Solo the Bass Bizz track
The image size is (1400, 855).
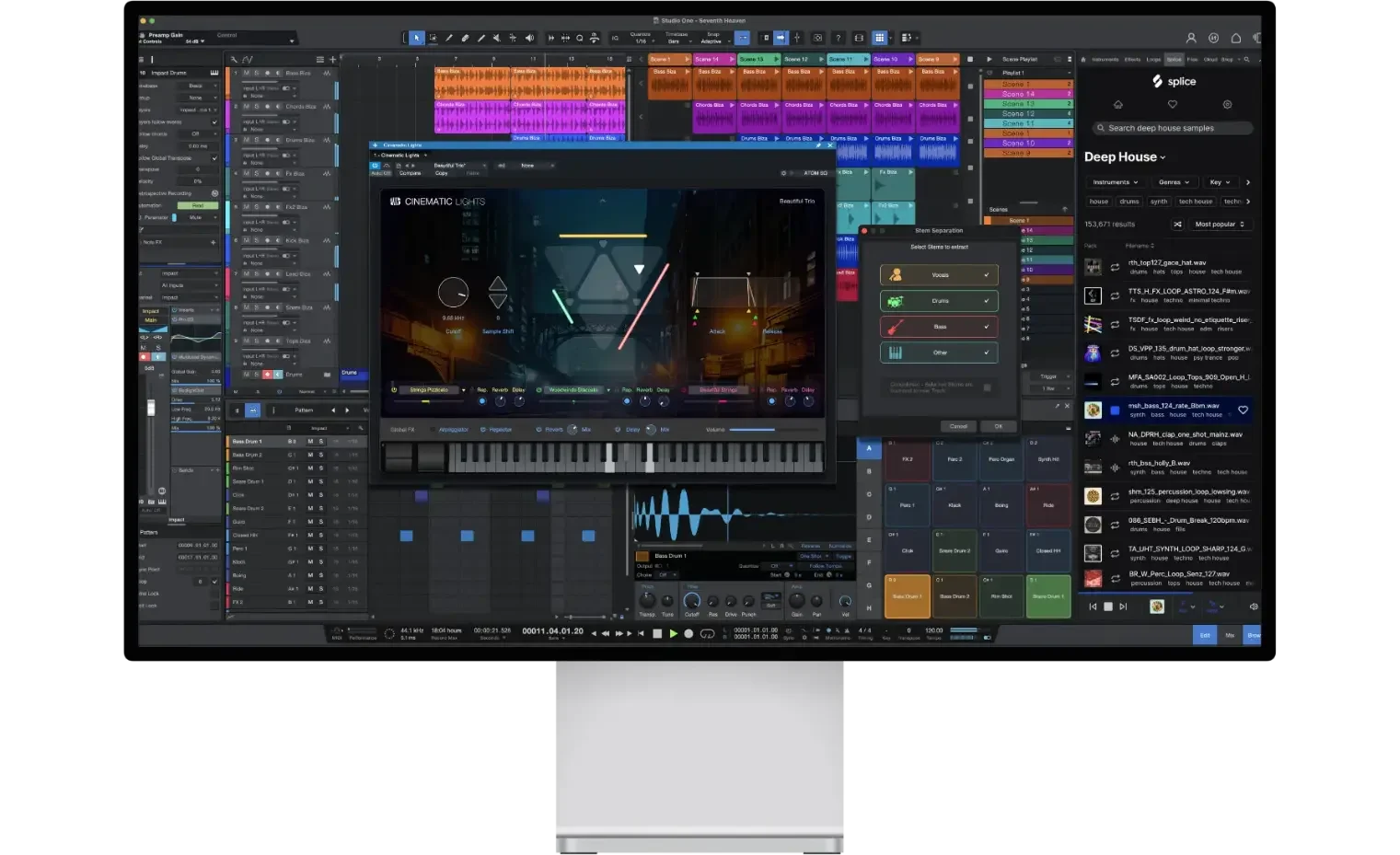tap(257, 73)
